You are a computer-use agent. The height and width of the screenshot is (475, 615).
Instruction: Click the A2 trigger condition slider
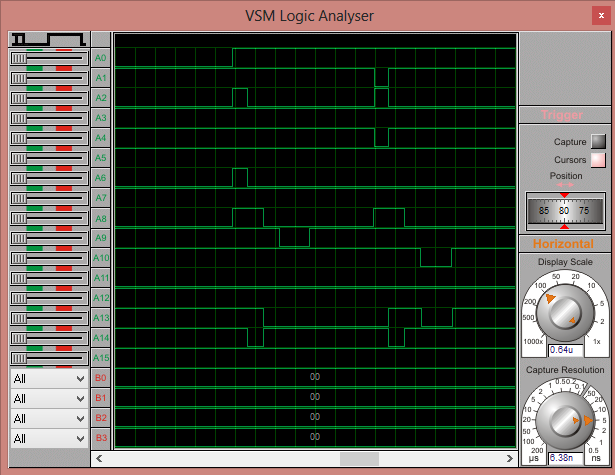(x=49, y=98)
